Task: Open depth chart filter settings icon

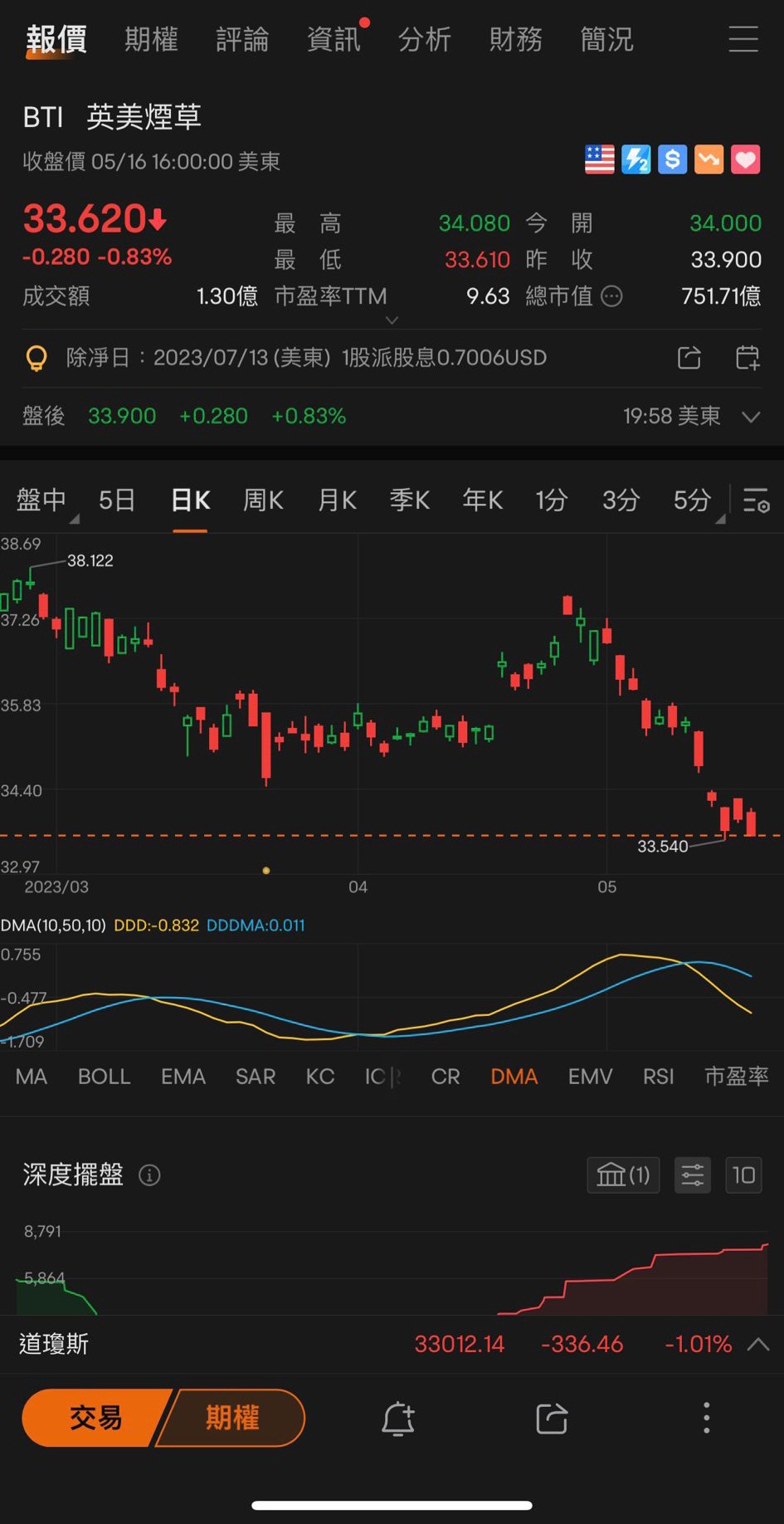Action: (x=693, y=1175)
